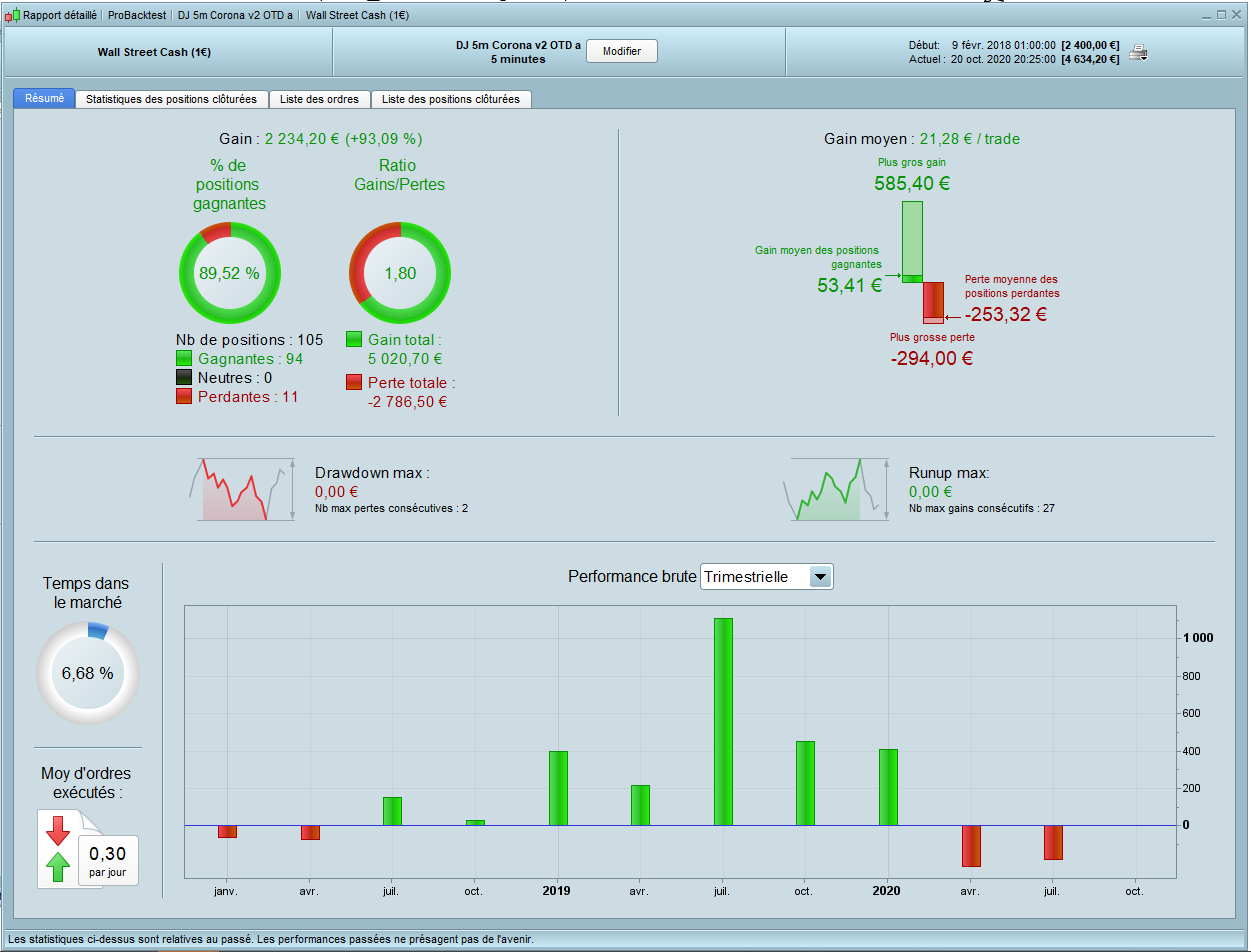Switch to Liste des ordres tab

(x=320, y=99)
